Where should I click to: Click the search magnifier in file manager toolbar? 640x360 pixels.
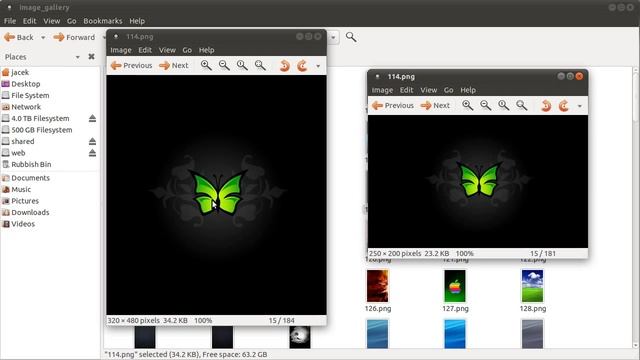pos(351,37)
